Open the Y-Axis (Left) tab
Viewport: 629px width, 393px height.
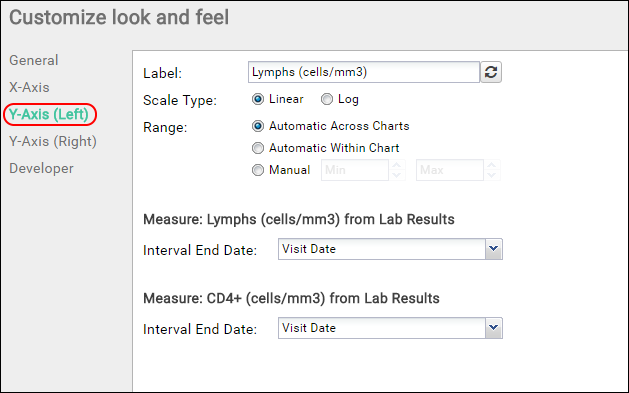[x=49, y=114]
